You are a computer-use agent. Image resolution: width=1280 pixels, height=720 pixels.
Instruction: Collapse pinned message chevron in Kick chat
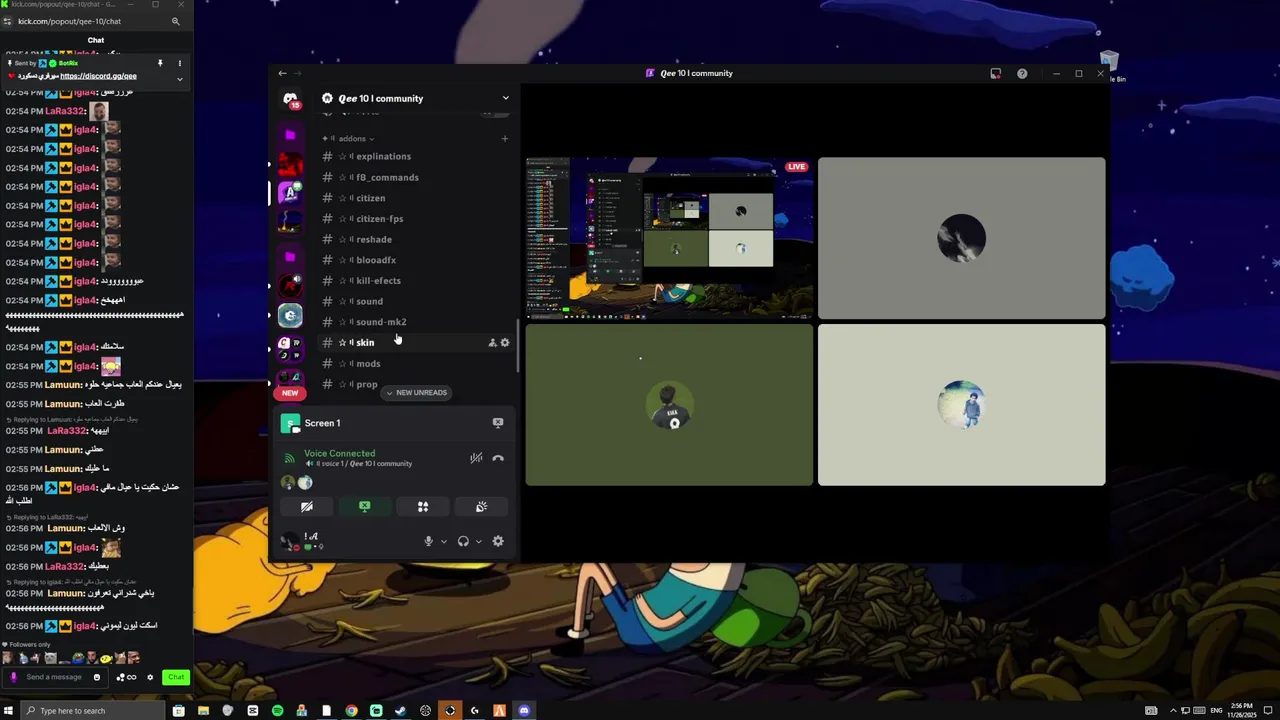180,78
